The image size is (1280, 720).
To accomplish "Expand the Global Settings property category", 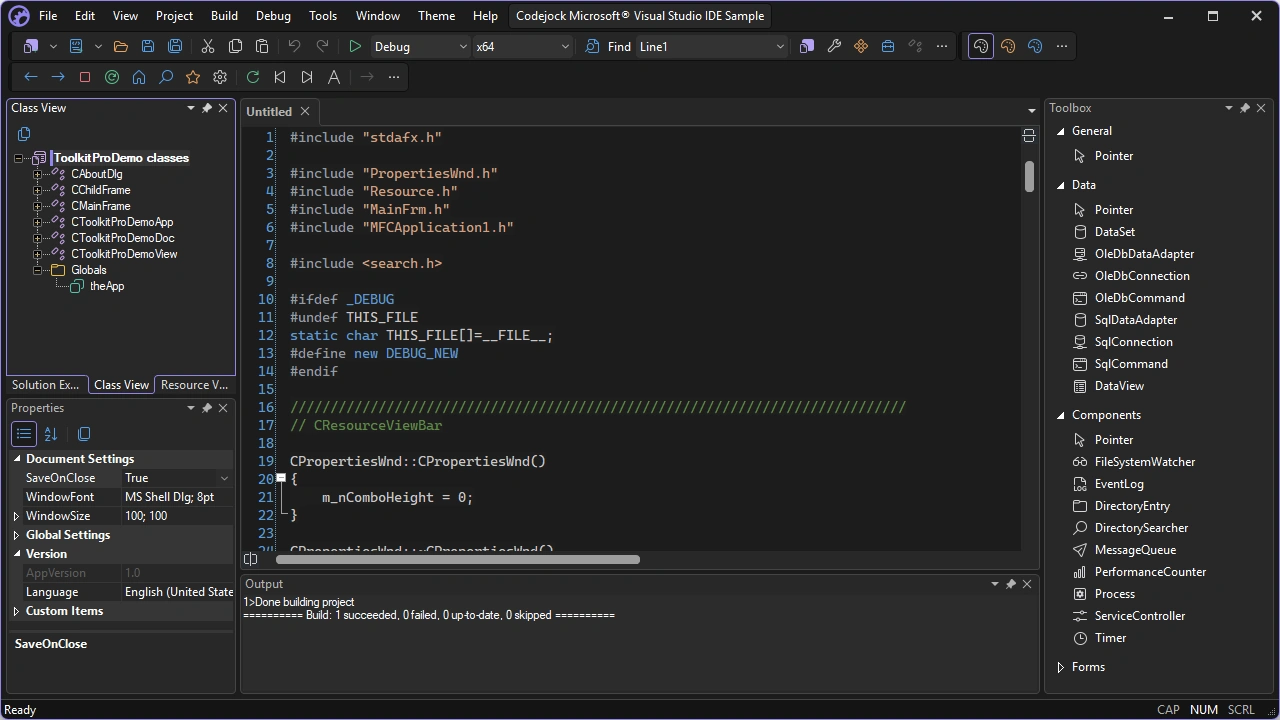I will point(16,535).
